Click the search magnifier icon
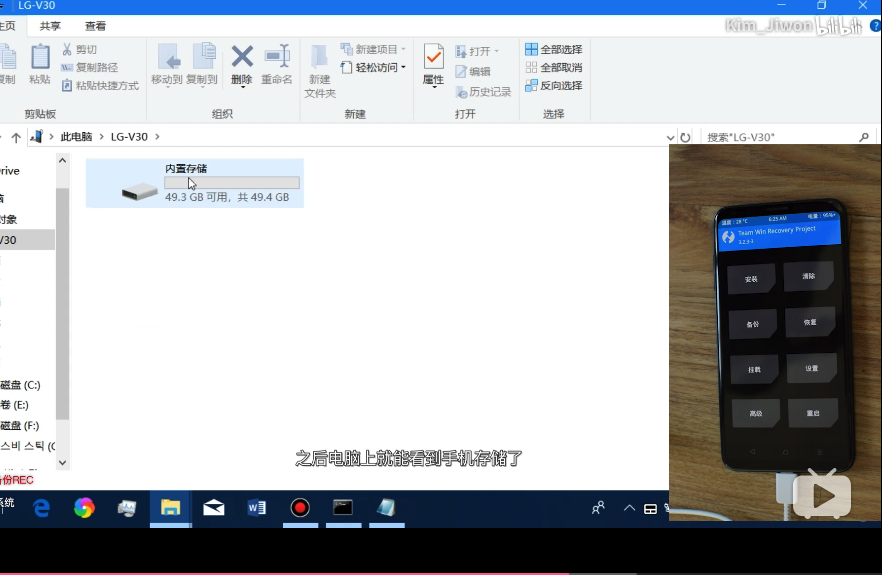This screenshot has height=575, width=882. [x=864, y=137]
